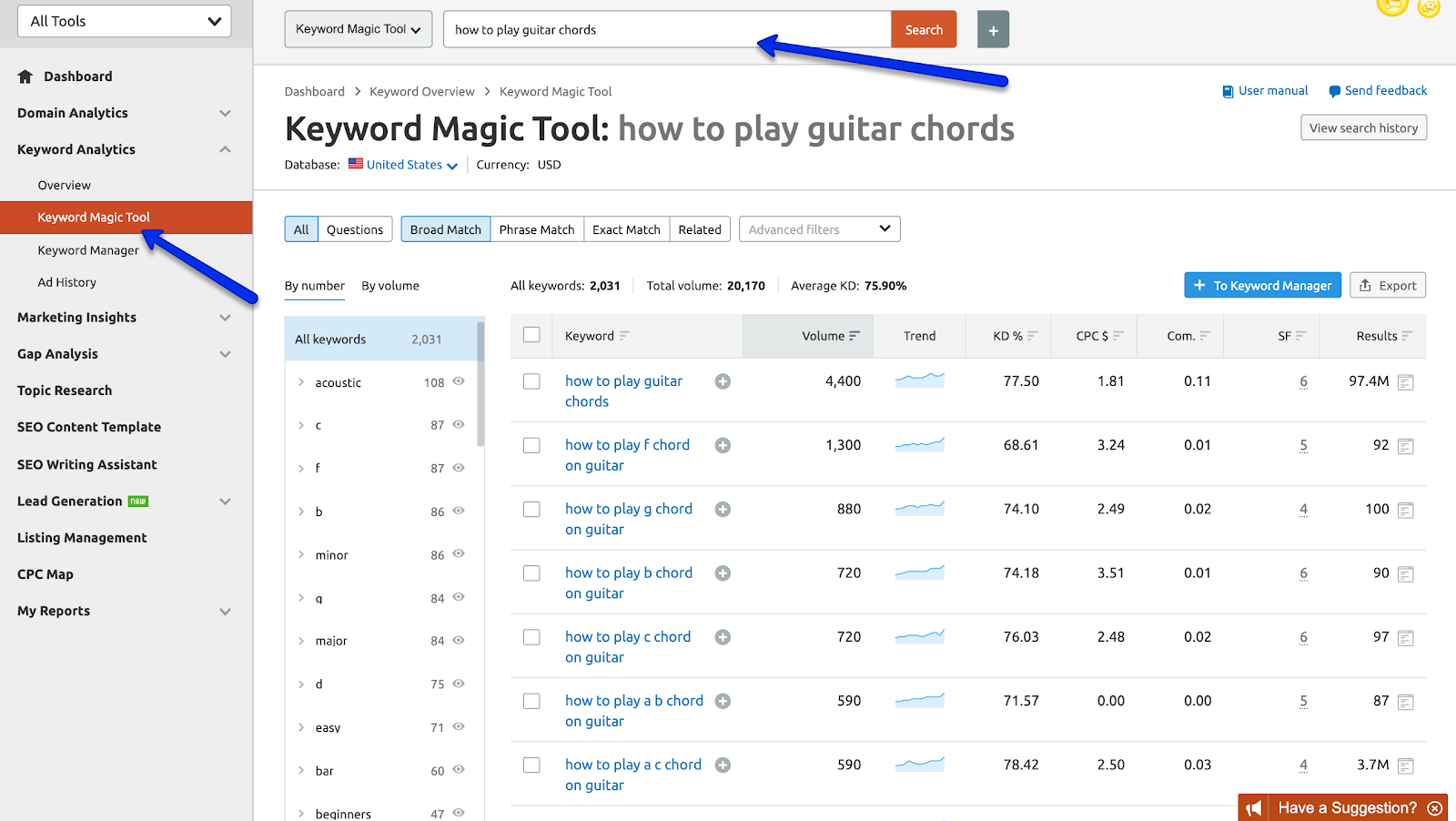Viewport: 1456px width, 821px height.
Task: Check the box for 'how to play b chord on guitar'
Action: coord(531,573)
